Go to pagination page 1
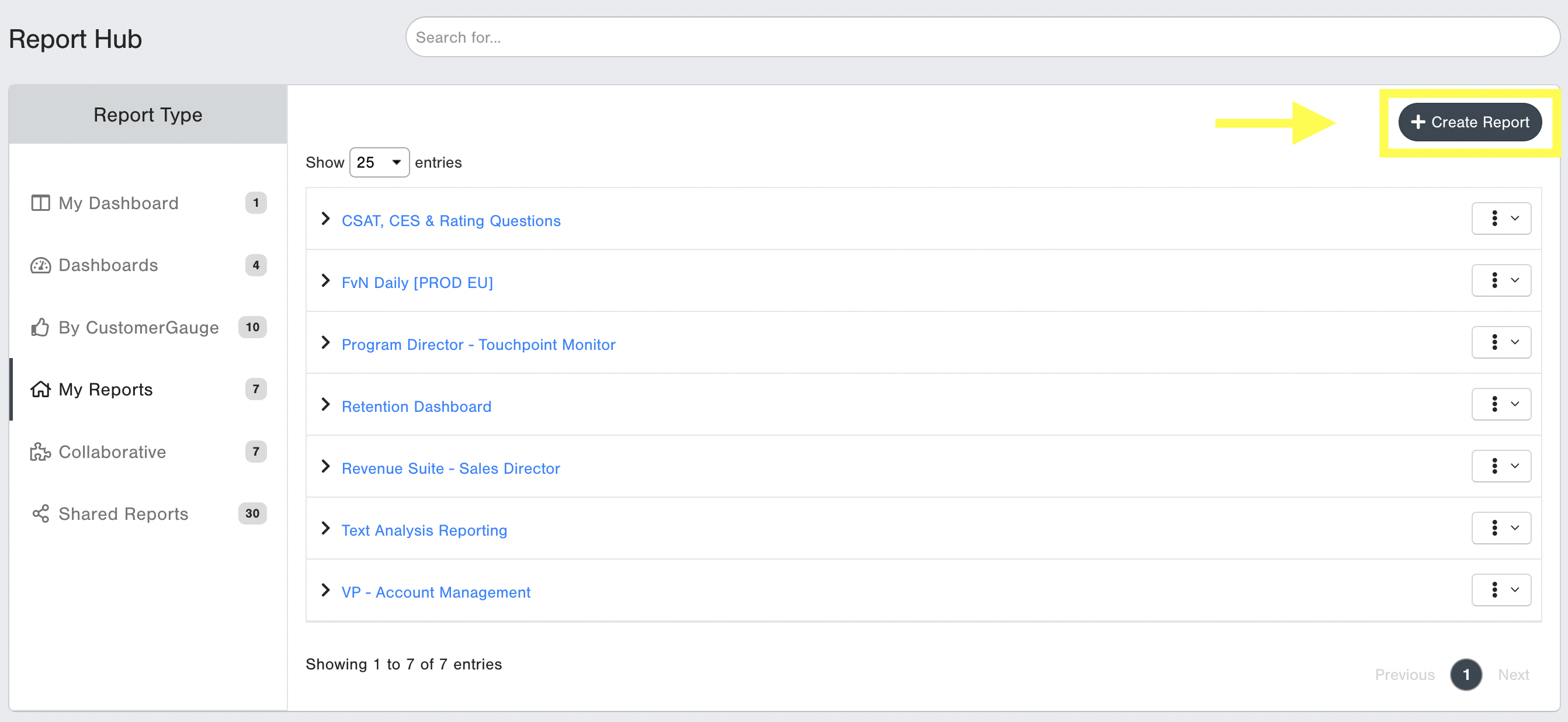Image resolution: width=1568 pixels, height=722 pixels. coord(1465,675)
